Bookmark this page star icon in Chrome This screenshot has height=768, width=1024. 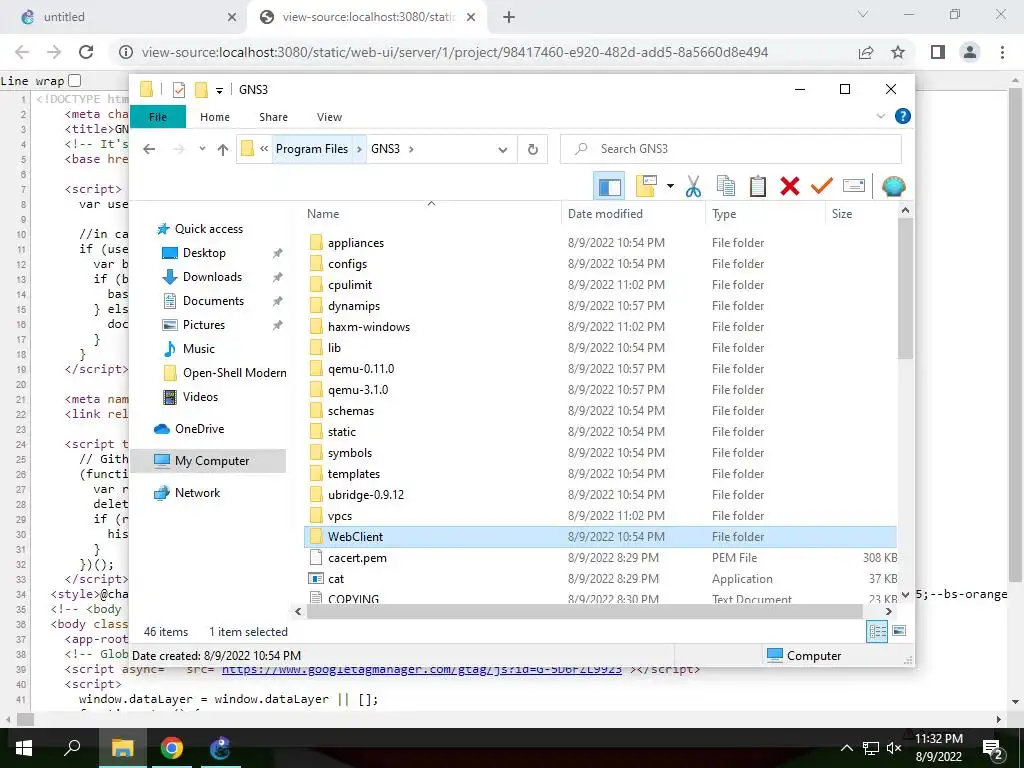[898, 52]
